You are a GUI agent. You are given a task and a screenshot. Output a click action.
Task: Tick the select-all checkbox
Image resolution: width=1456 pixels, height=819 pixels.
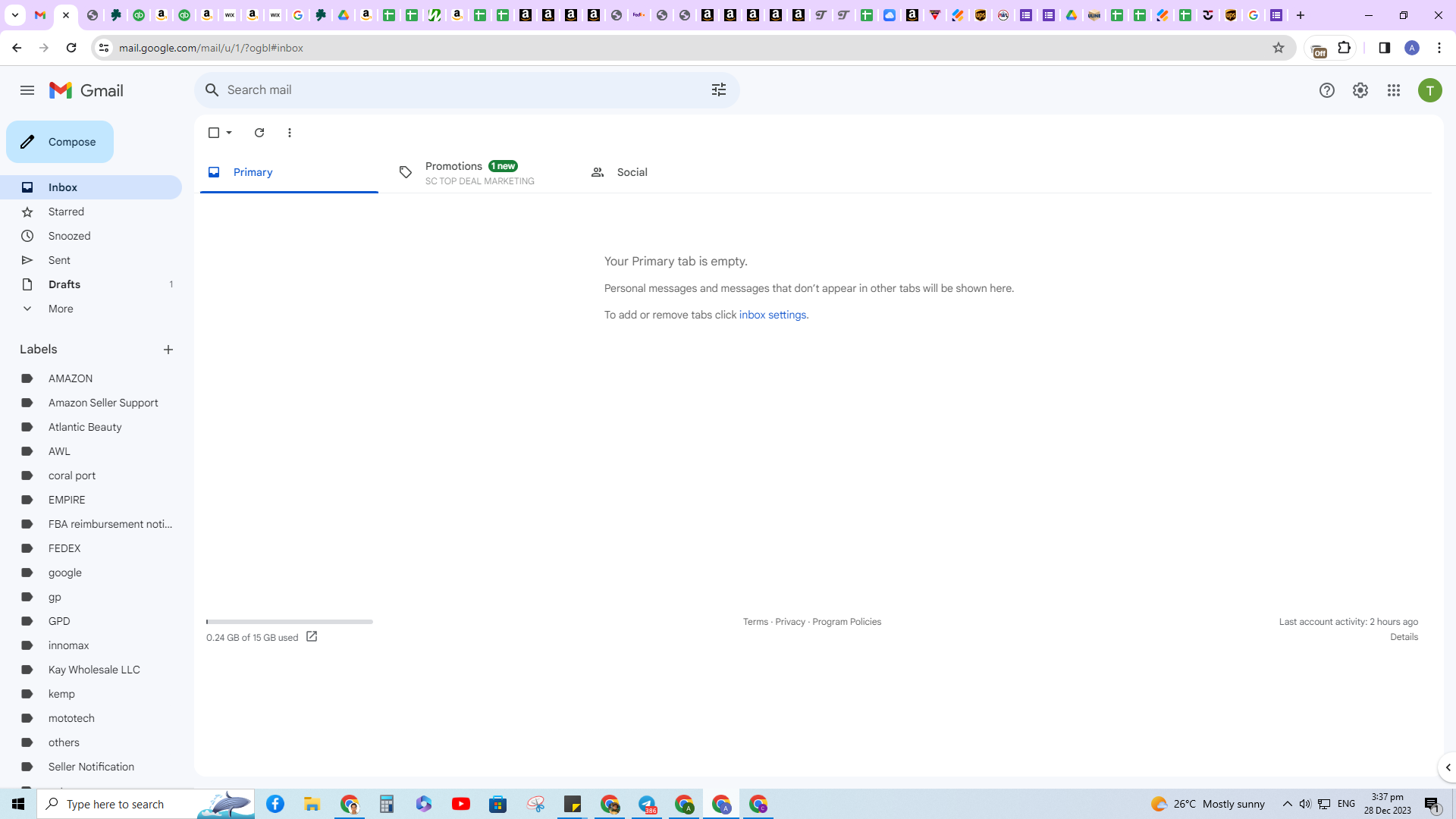214,133
